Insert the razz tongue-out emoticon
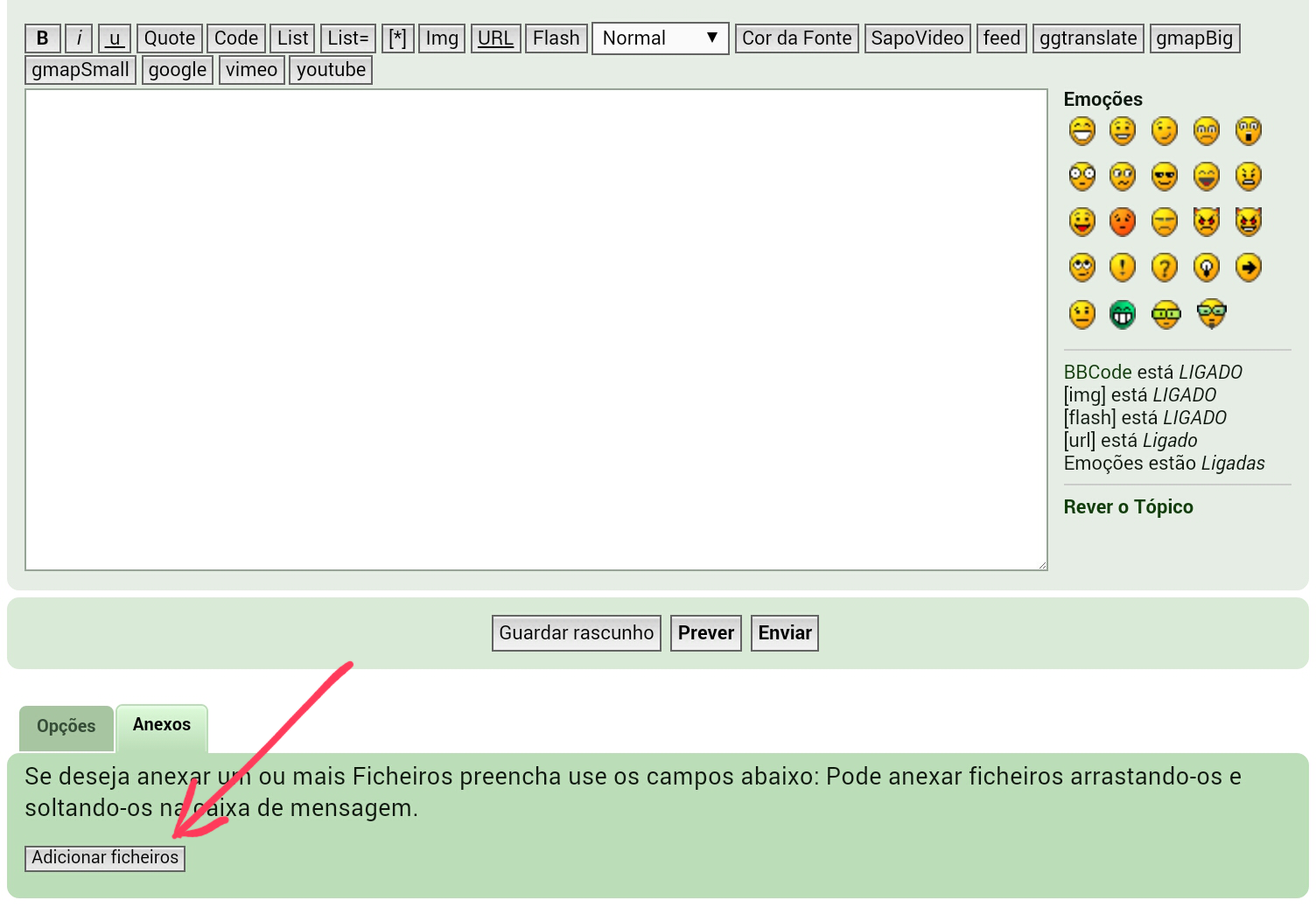Screen dimensions: 1316x921 1082,222
